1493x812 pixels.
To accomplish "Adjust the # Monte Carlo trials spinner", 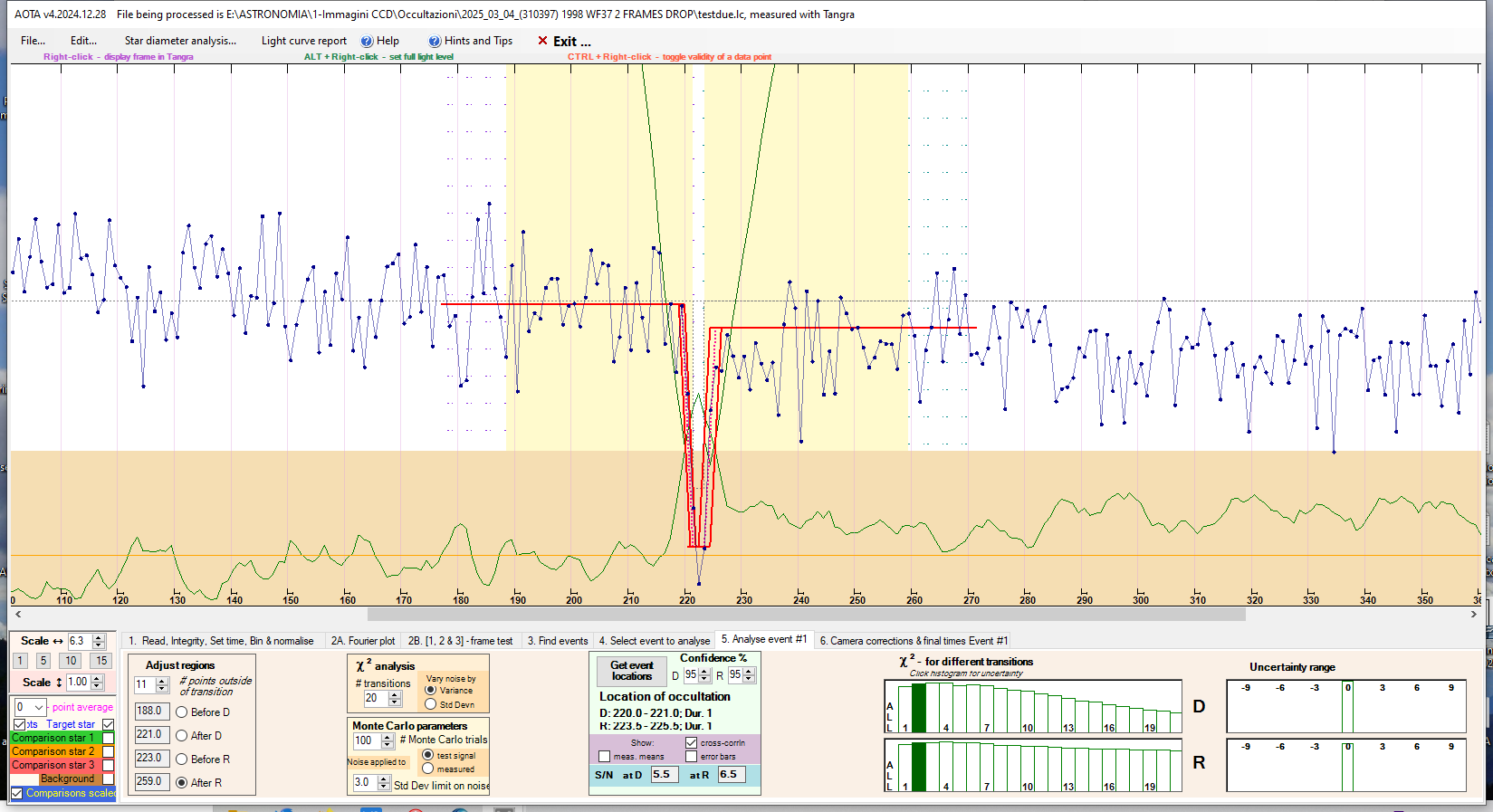I will [388, 740].
